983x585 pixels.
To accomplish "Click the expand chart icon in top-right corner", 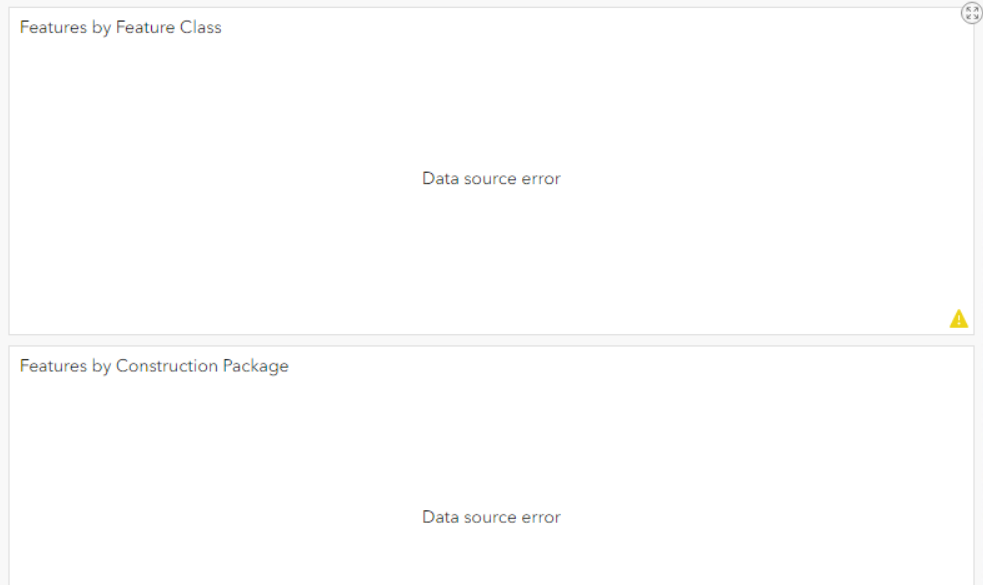I will (x=971, y=13).
